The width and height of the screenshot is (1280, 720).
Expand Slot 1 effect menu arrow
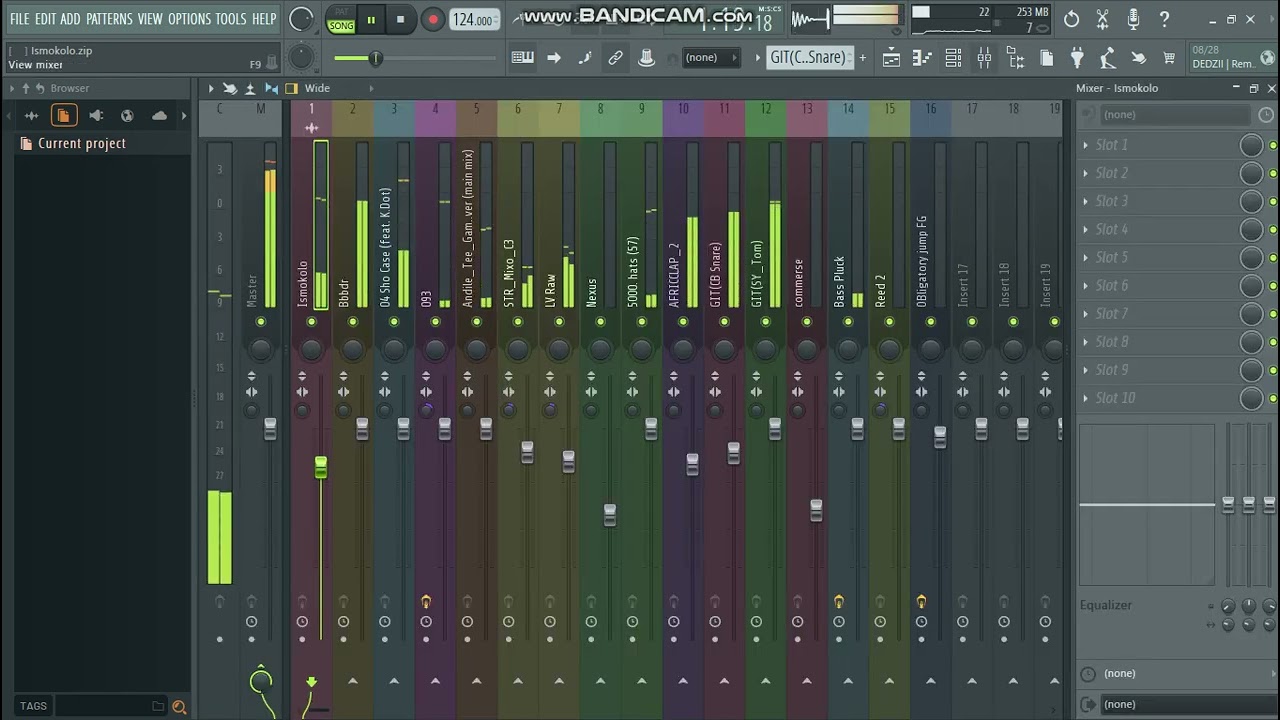coord(1085,145)
